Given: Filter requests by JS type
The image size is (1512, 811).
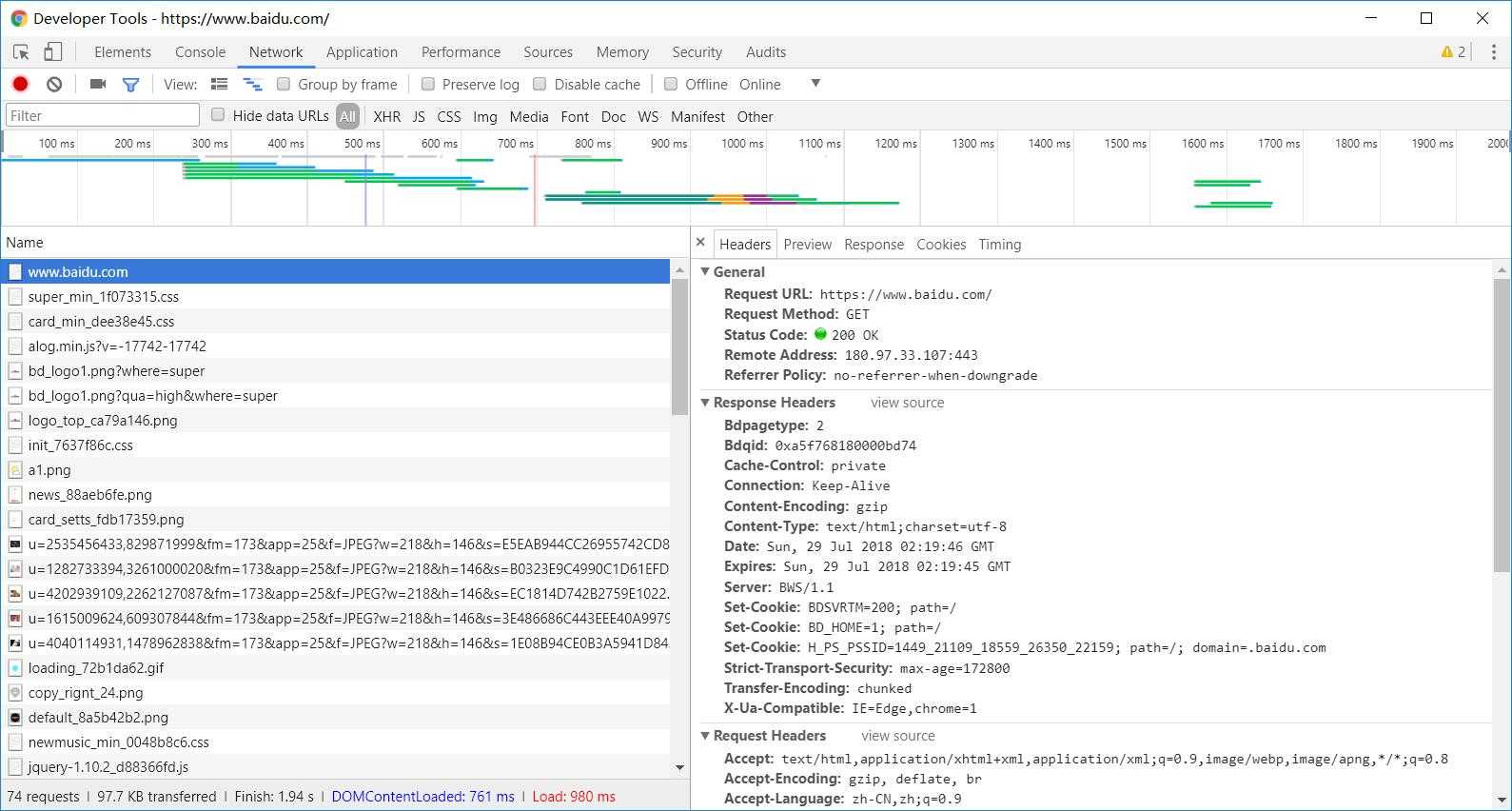Looking at the screenshot, I should coord(419,116).
